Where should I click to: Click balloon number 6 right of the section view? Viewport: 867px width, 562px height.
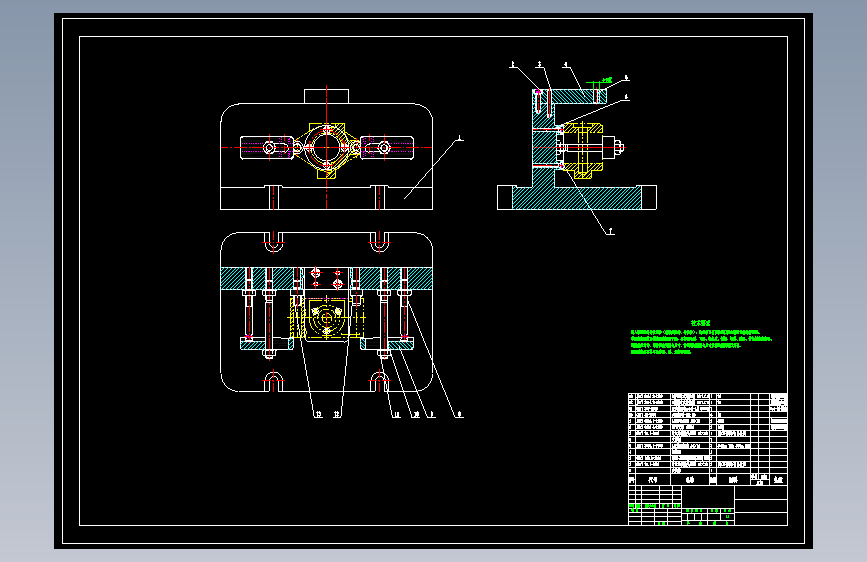pos(626,97)
